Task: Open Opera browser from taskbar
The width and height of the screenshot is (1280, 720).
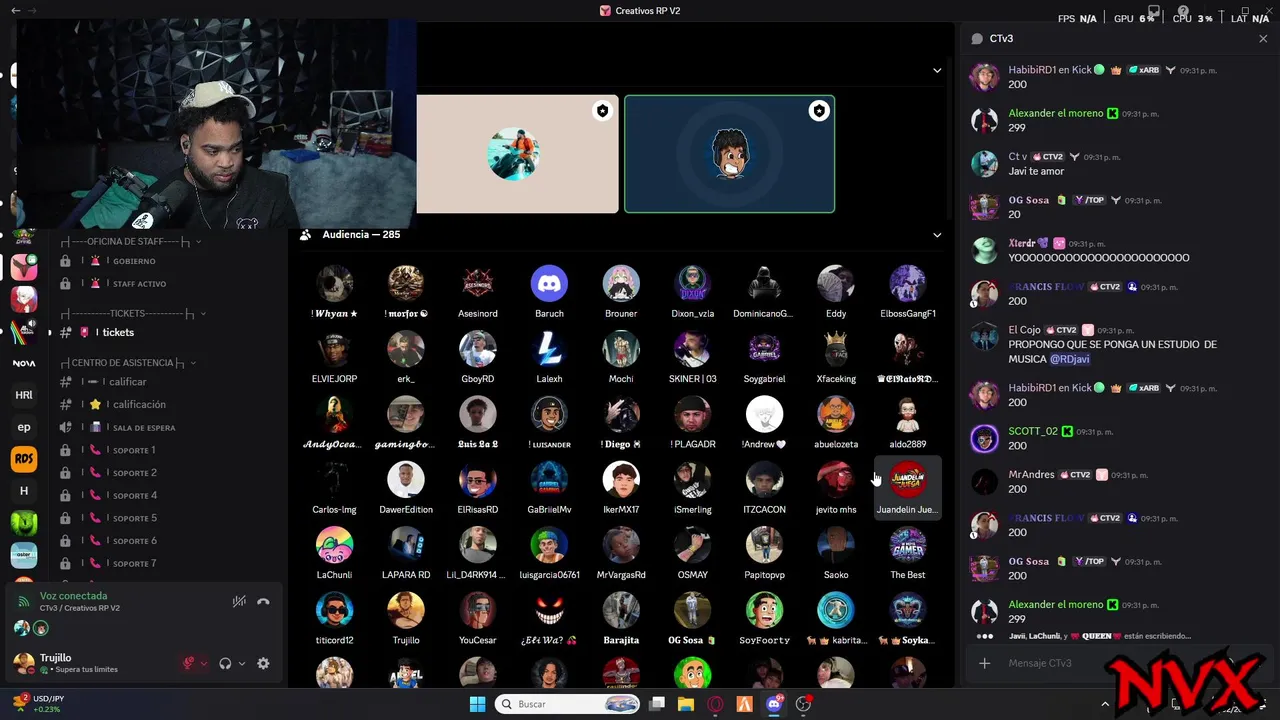Action: click(x=715, y=704)
